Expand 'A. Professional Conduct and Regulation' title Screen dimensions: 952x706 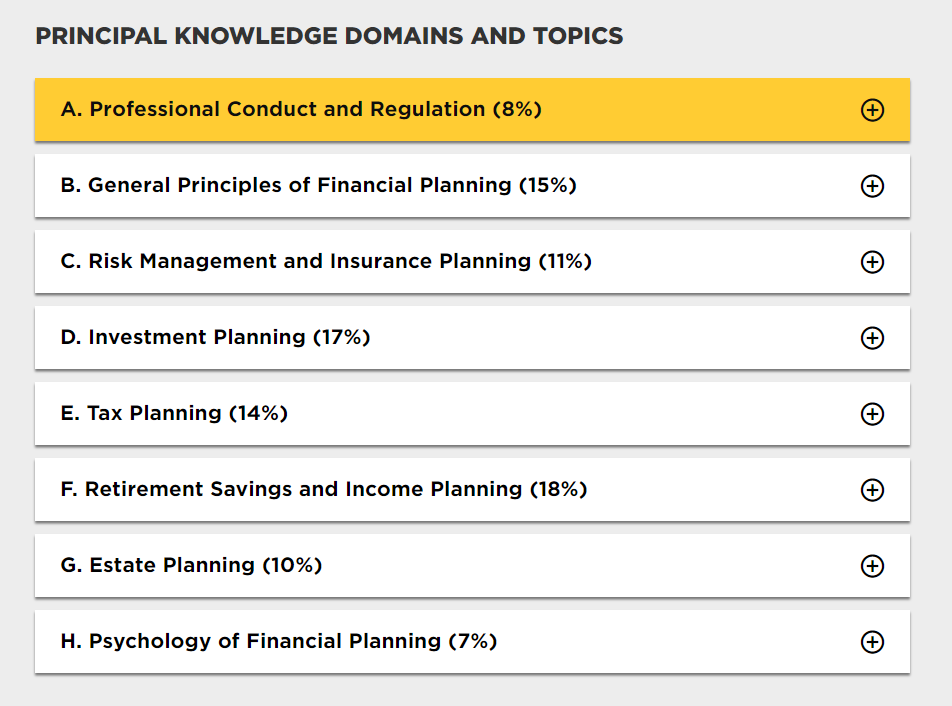click(x=301, y=109)
